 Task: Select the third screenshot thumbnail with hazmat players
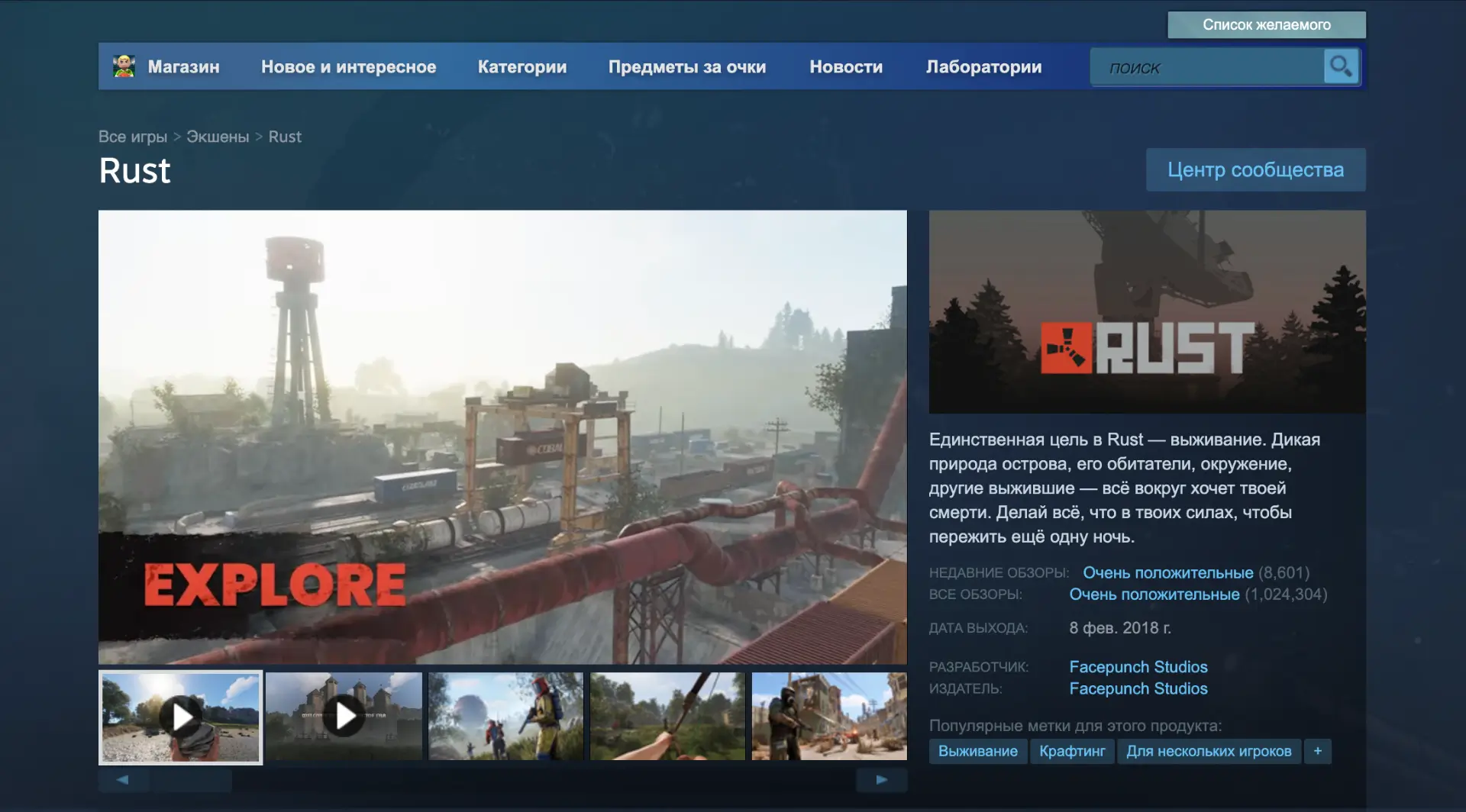point(506,716)
